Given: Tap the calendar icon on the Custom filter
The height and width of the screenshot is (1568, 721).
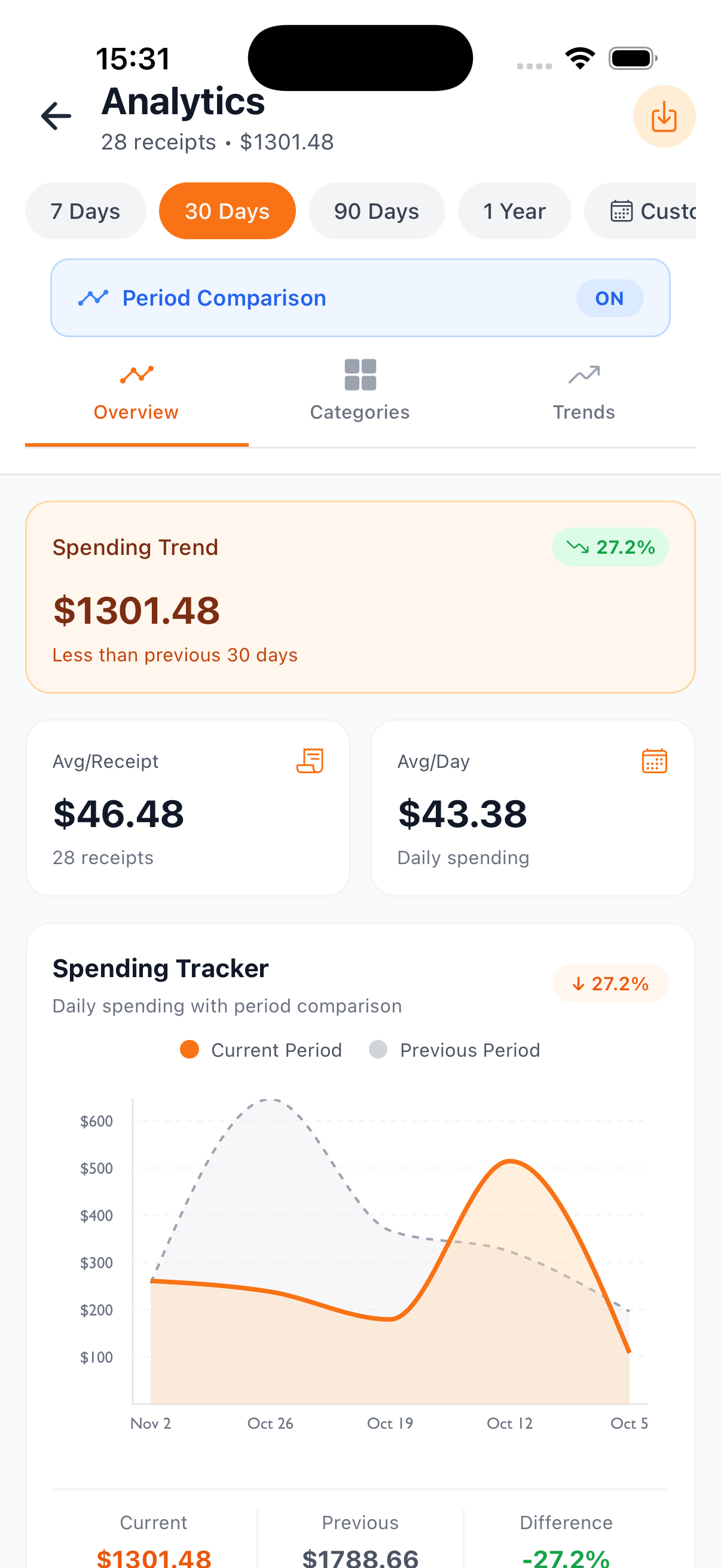Looking at the screenshot, I should [x=622, y=211].
